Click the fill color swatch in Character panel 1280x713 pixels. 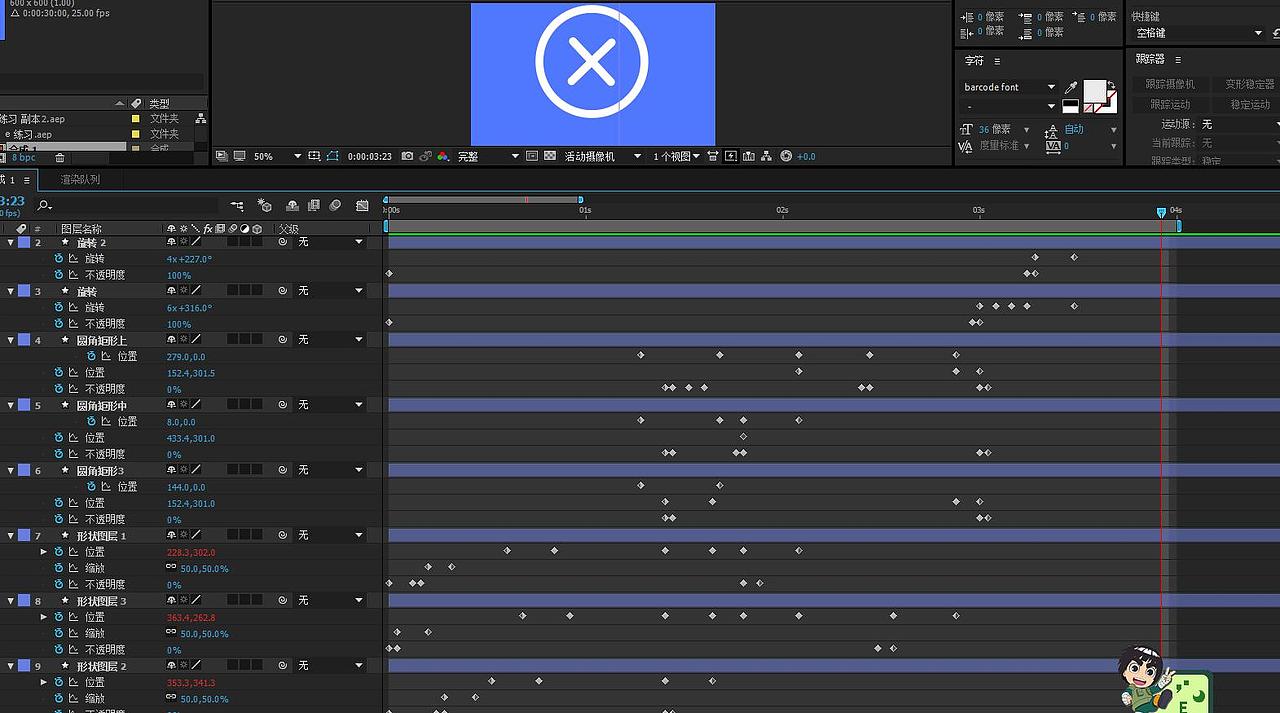[x=1095, y=92]
